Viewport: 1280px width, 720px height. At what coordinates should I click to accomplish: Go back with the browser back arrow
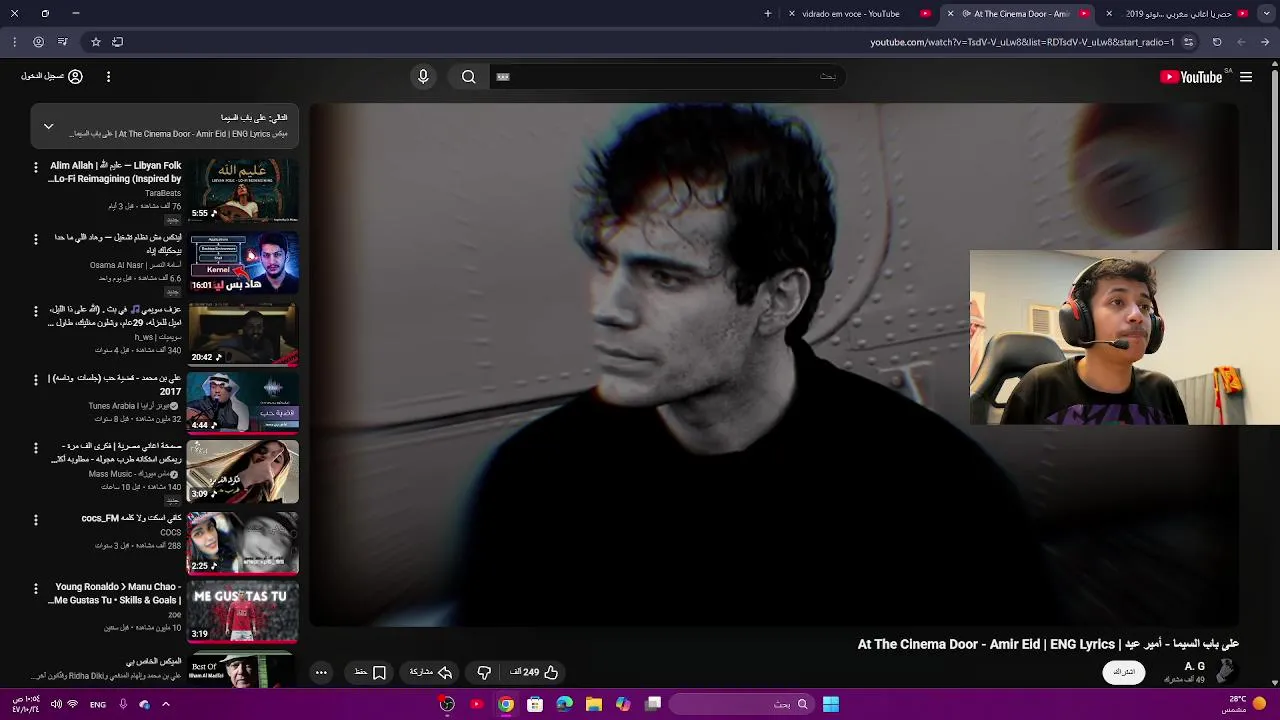click(1265, 42)
